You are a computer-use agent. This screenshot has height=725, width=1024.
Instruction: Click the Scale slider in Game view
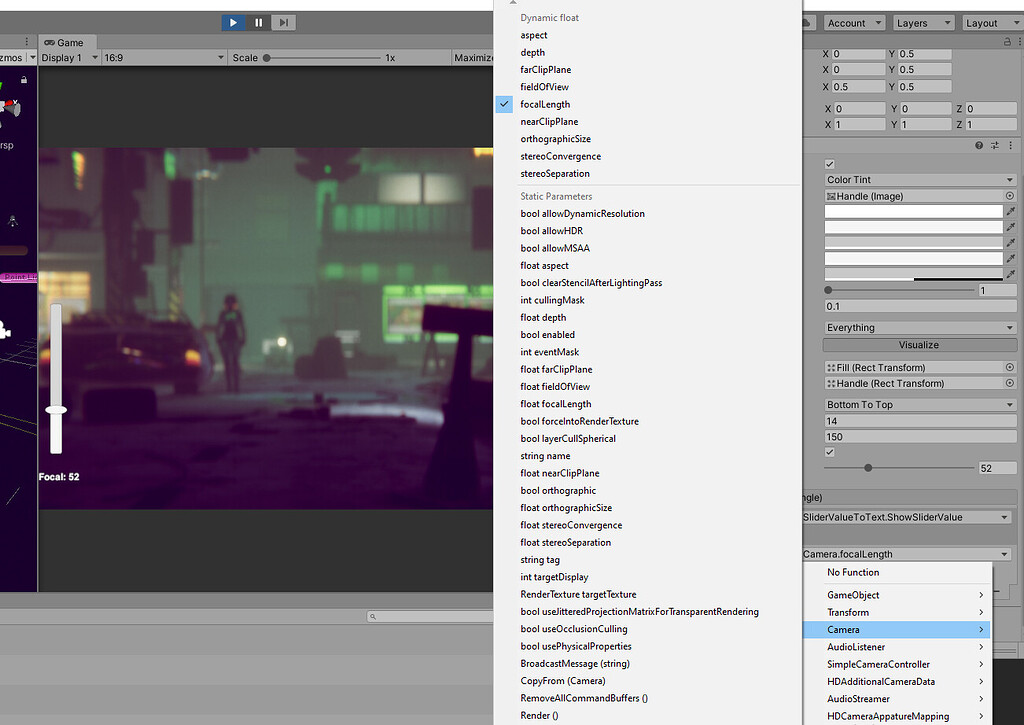323,57
